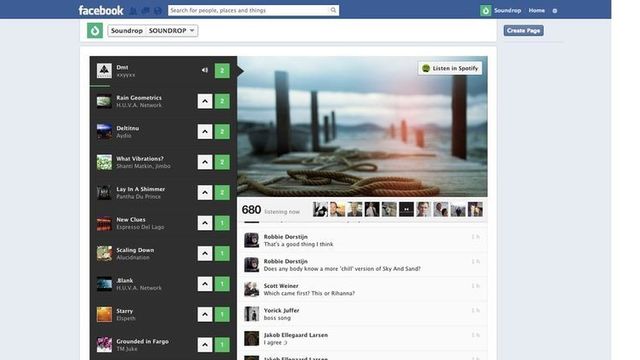Toggle vote count on What Vibrations?

pos(222,162)
